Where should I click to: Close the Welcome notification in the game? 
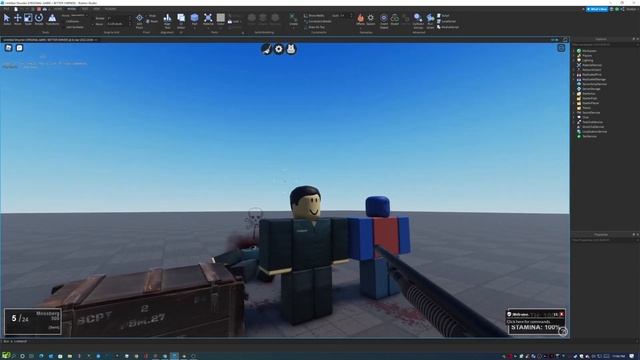(x=562, y=314)
